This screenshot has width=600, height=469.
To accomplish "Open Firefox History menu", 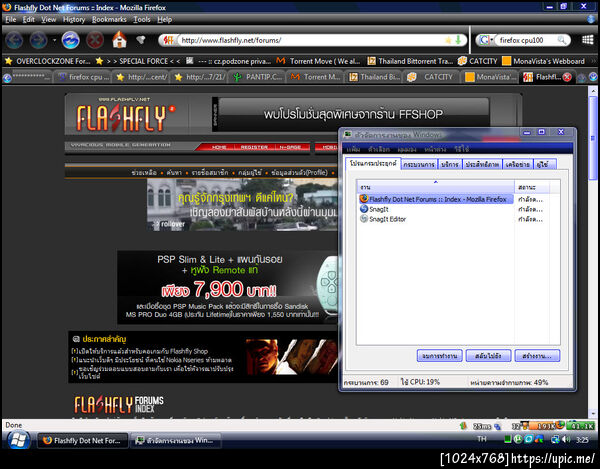I will coord(74,20).
